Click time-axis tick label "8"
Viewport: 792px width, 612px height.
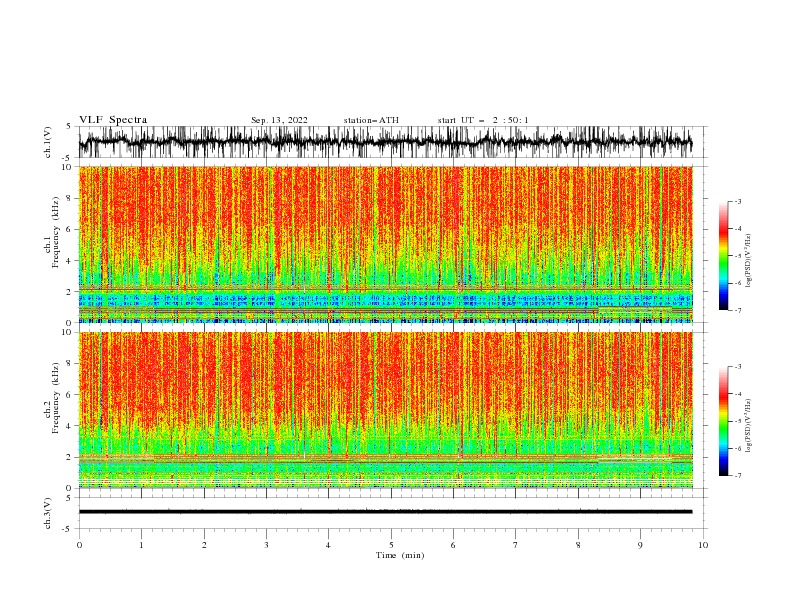[578, 545]
